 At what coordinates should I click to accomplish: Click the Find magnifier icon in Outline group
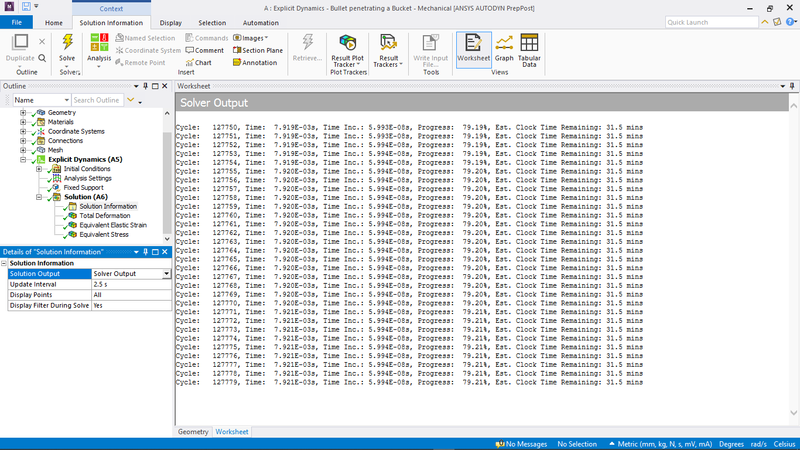point(42,58)
